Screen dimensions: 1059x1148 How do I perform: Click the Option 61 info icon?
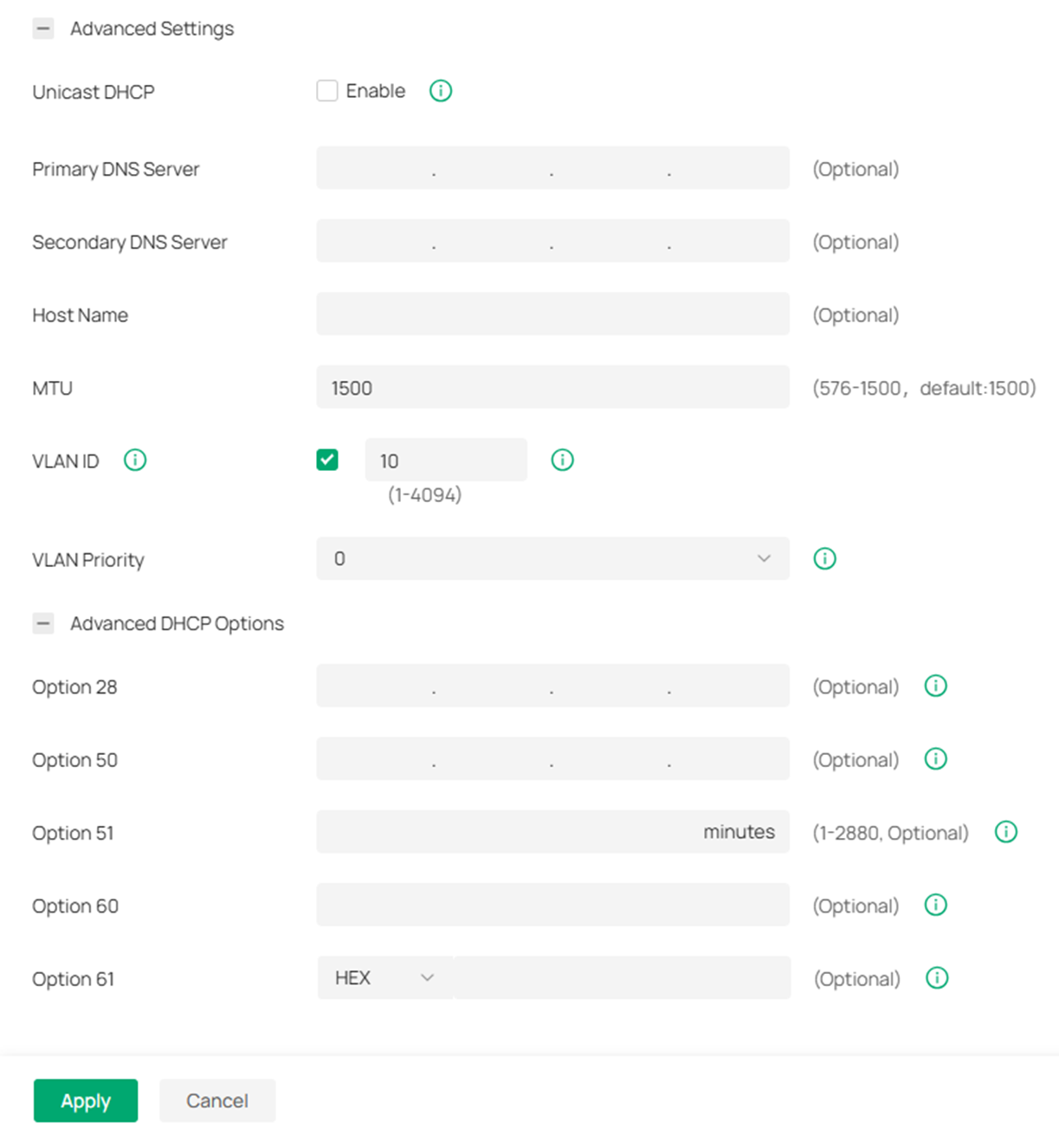pos(936,978)
